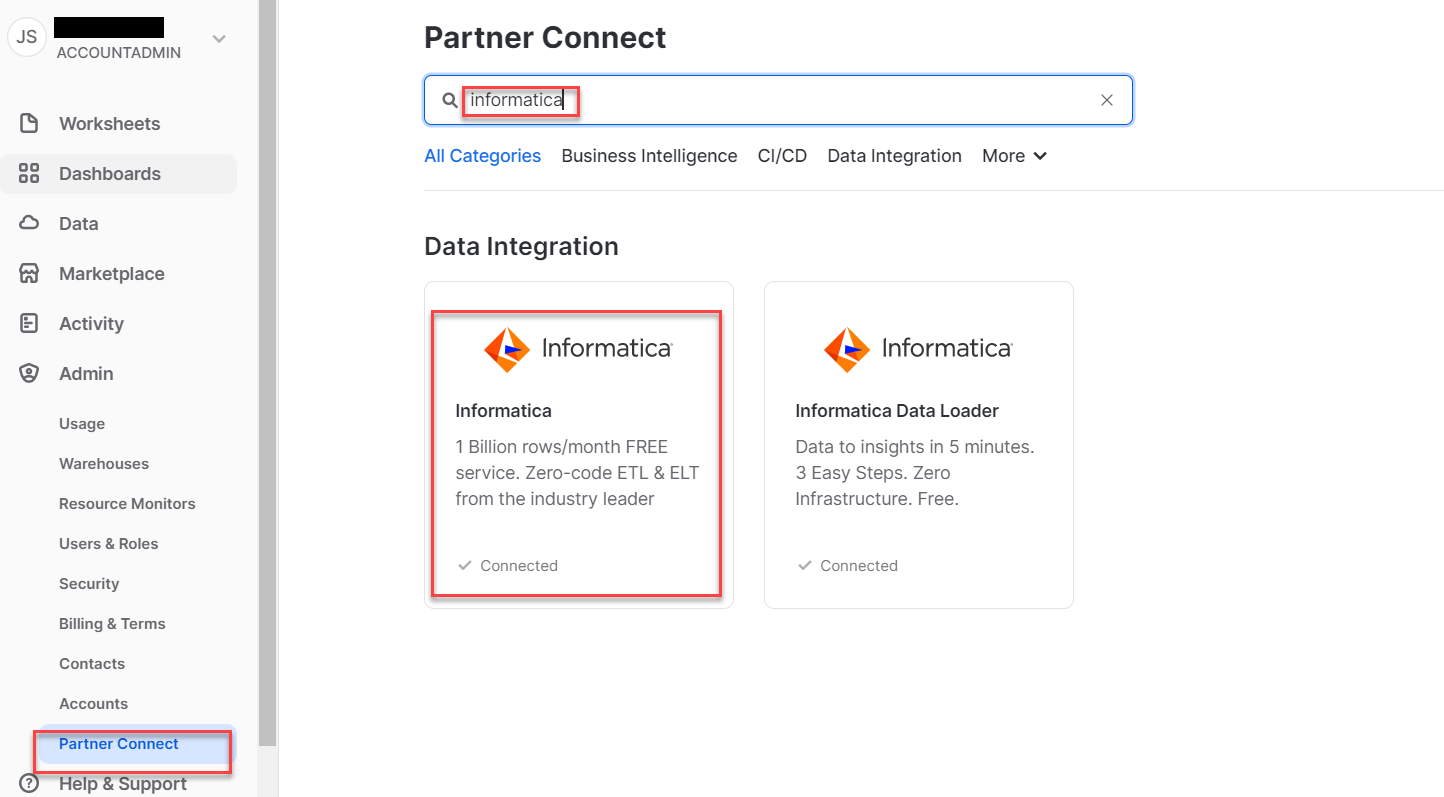Click inside the informatica search field
The width and height of the screenshot is (1444, 797).
700,99
